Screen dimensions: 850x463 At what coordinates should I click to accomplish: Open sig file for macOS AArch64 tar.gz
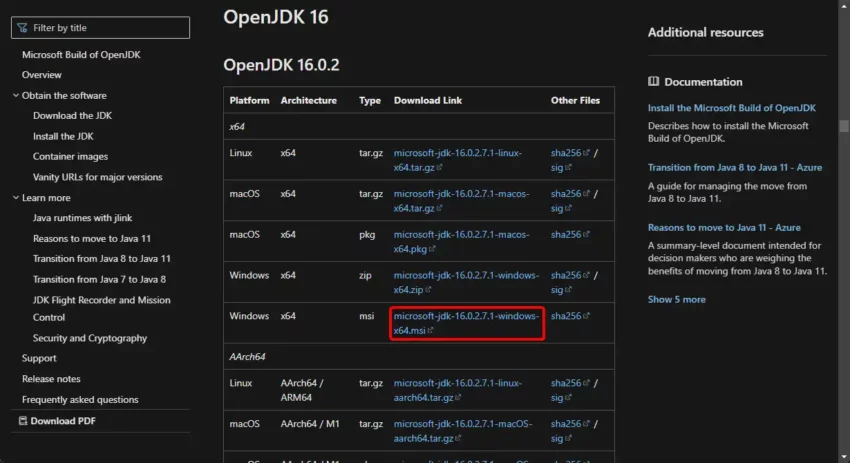pyautogui.click(x=561, y=438)
